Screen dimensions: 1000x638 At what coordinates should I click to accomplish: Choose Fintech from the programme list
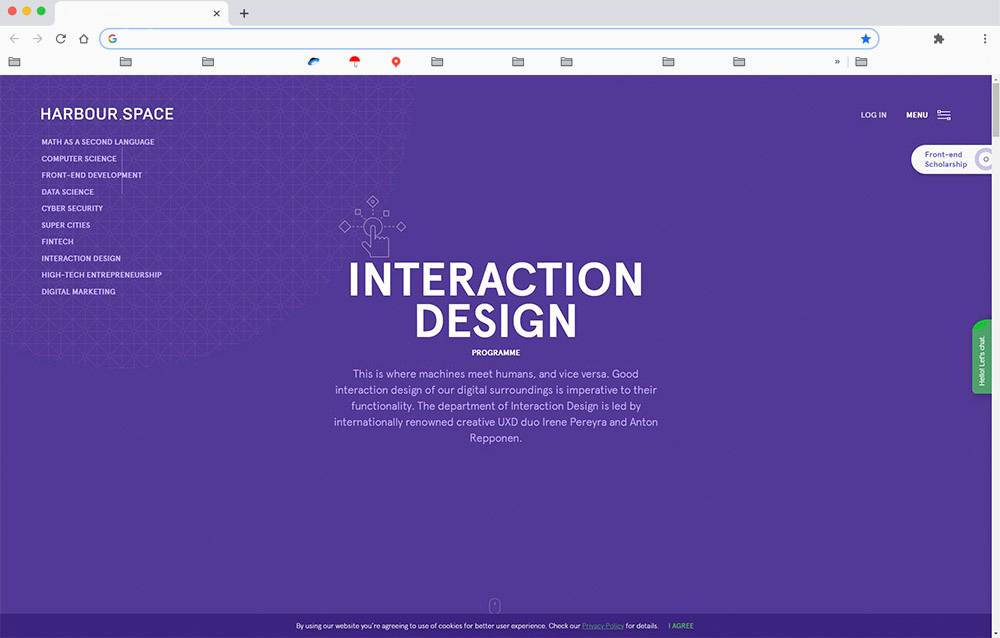pyautogui.click(x=57, y=241)
